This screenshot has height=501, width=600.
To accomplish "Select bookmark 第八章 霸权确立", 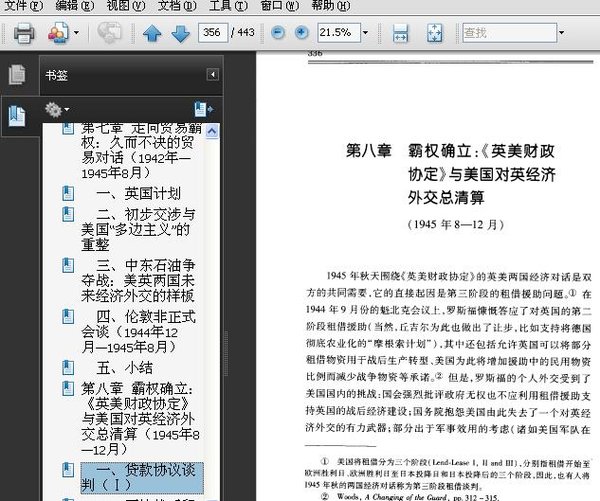I will coord(140,419).
